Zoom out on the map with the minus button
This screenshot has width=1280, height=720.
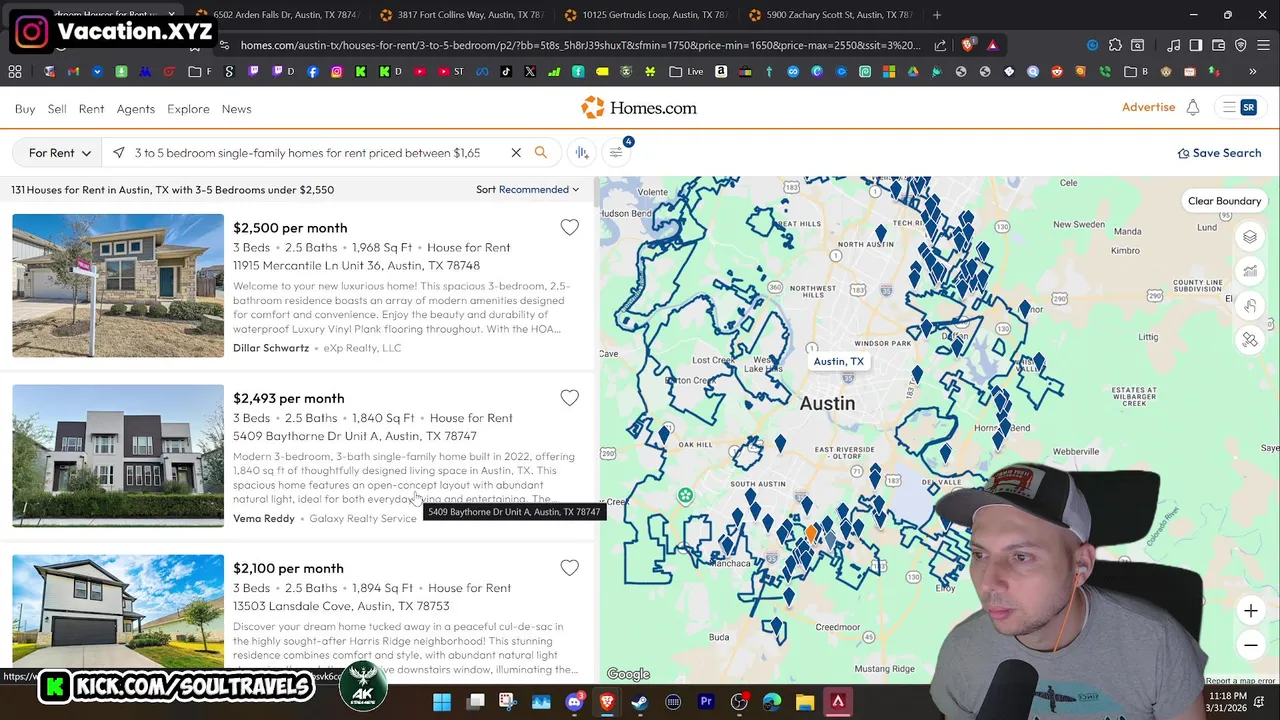(x=1250, y=645)
